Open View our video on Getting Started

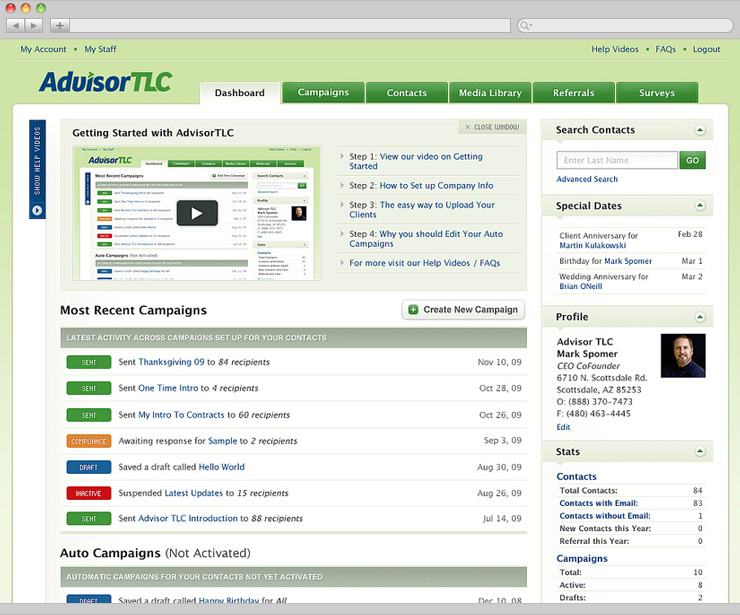(416, 161)
